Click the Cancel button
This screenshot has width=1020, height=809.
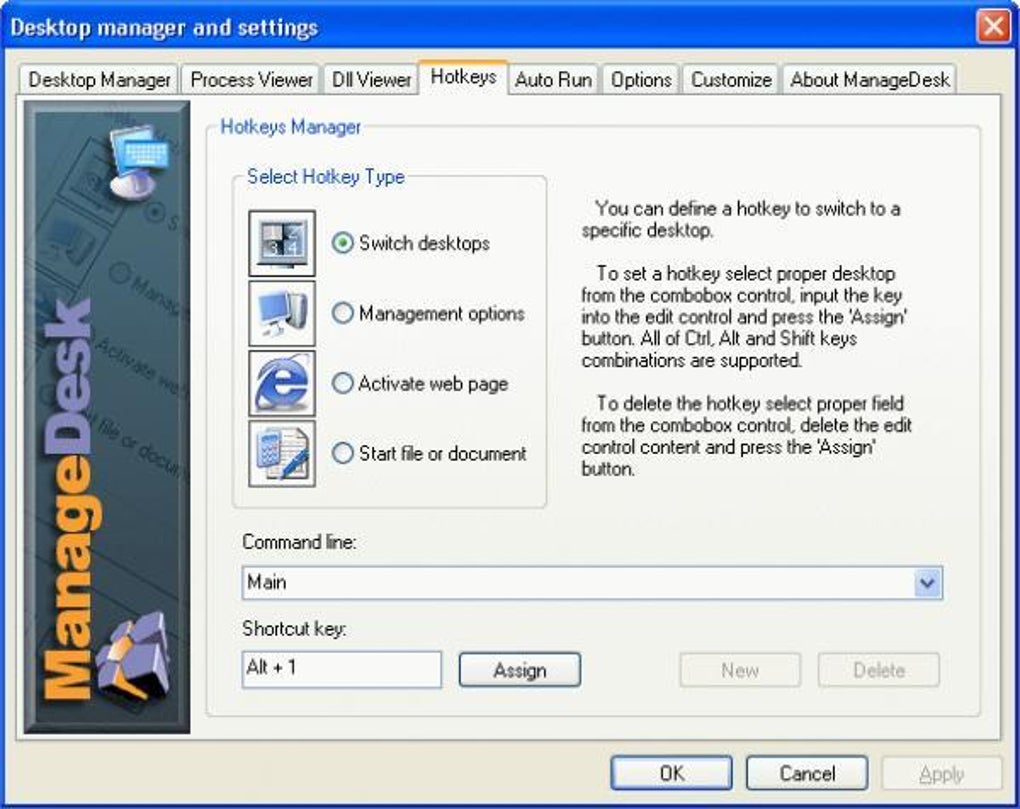click(x=806, y=772)
